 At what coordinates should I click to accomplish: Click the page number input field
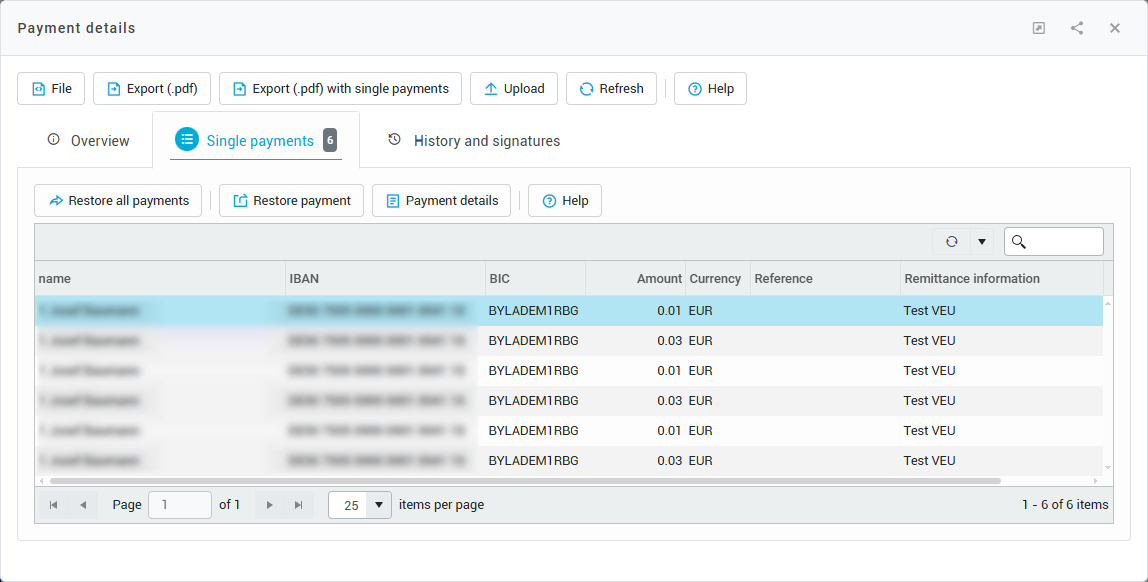point(179,505)
